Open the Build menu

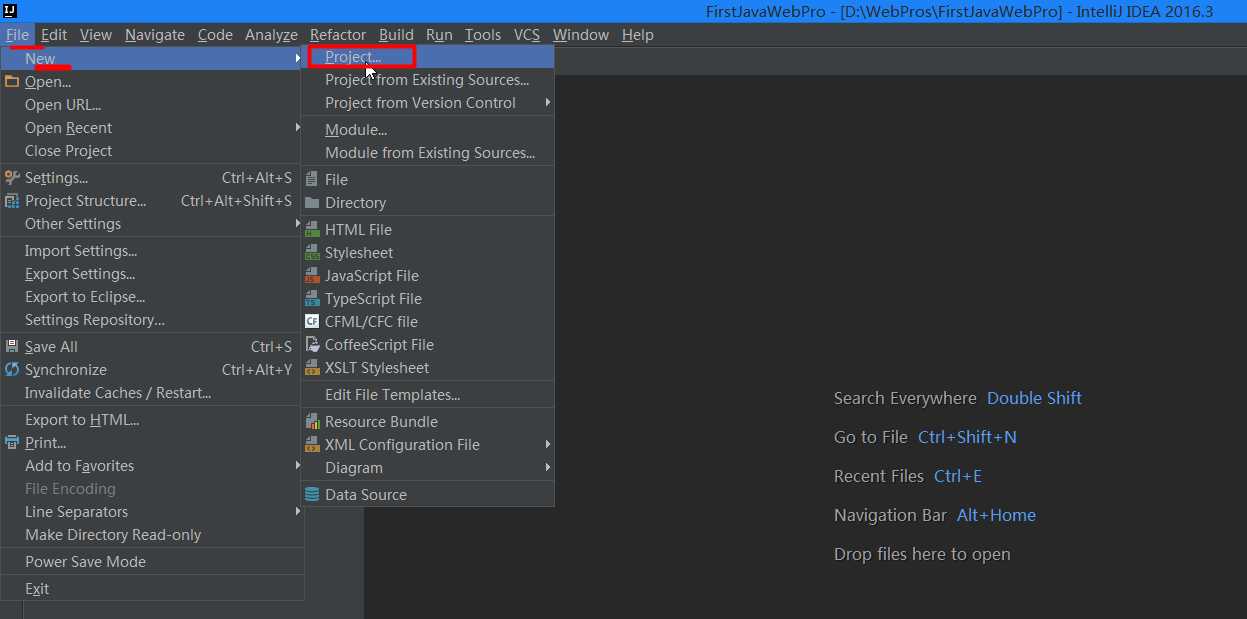click(x=396, y=34)
